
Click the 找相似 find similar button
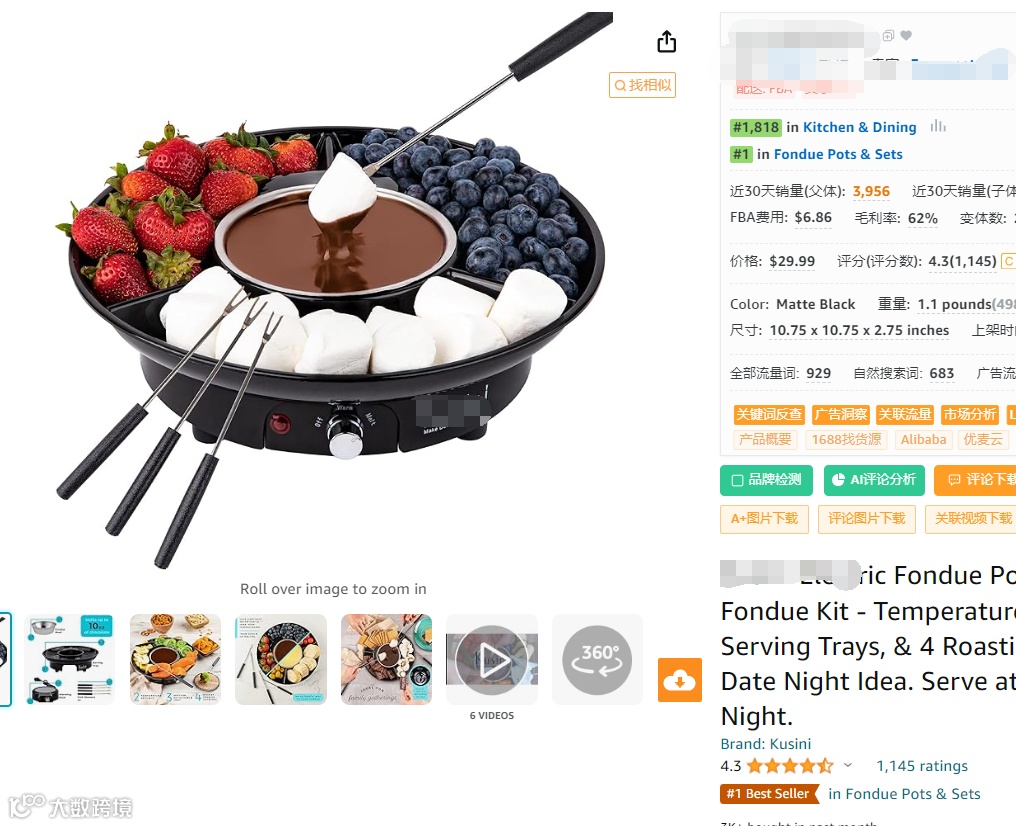click(642, 85)
